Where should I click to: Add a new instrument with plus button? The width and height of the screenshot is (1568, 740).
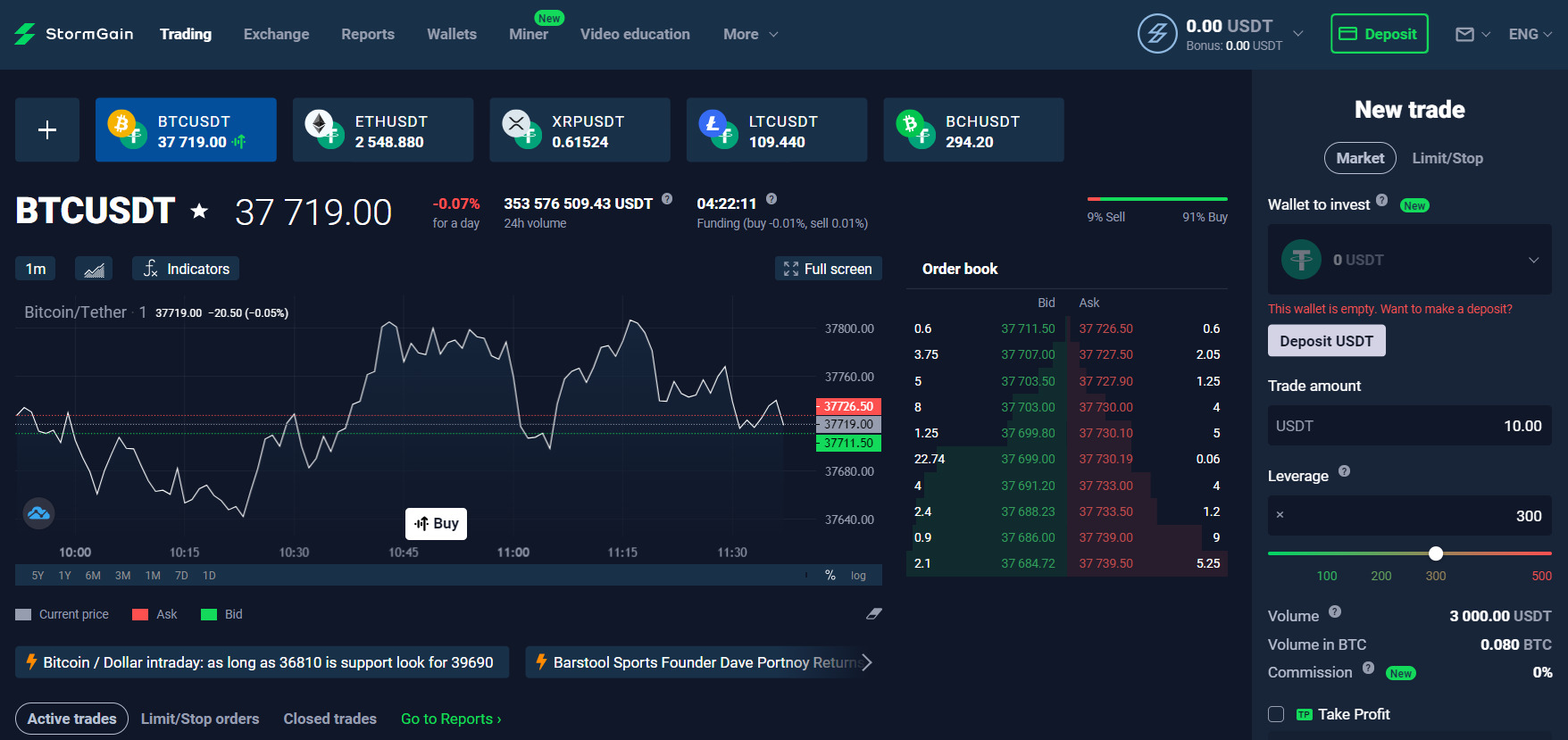click(x=47, y=129)
